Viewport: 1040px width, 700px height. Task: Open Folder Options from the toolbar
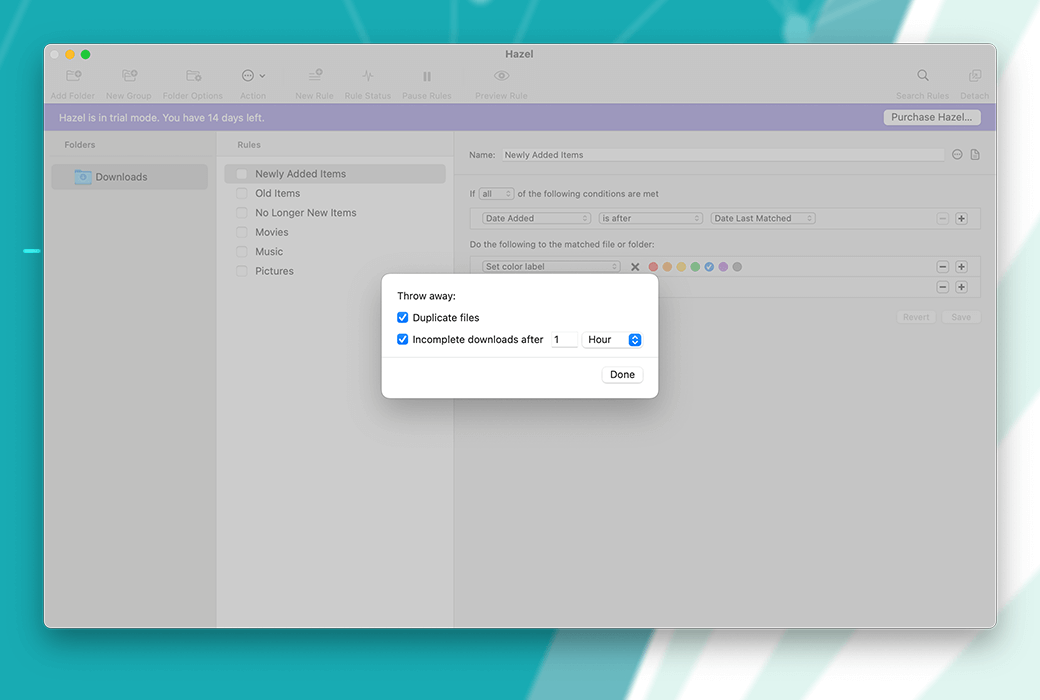193,76
